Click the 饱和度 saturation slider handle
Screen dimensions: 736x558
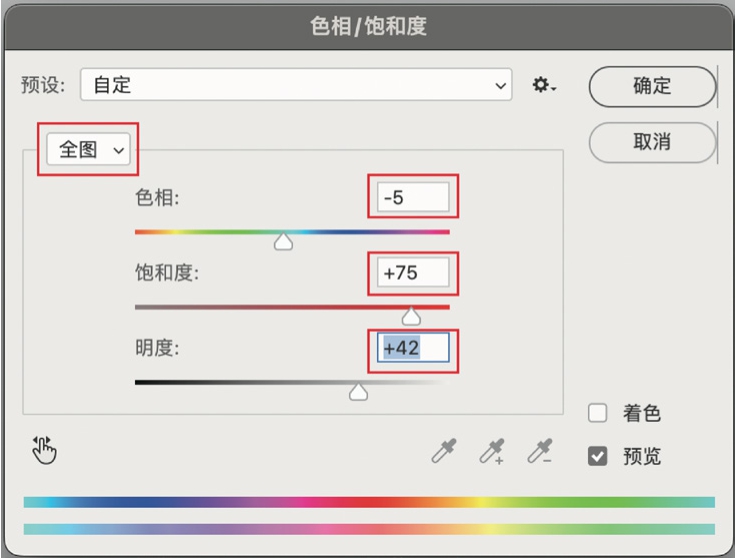pos(410,317)
